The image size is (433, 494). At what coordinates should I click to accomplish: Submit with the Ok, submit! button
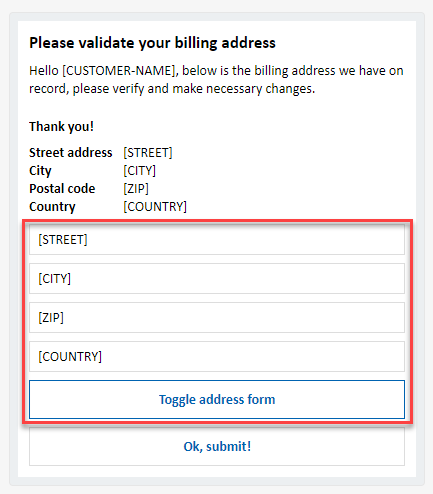click(x=217, y=446)
